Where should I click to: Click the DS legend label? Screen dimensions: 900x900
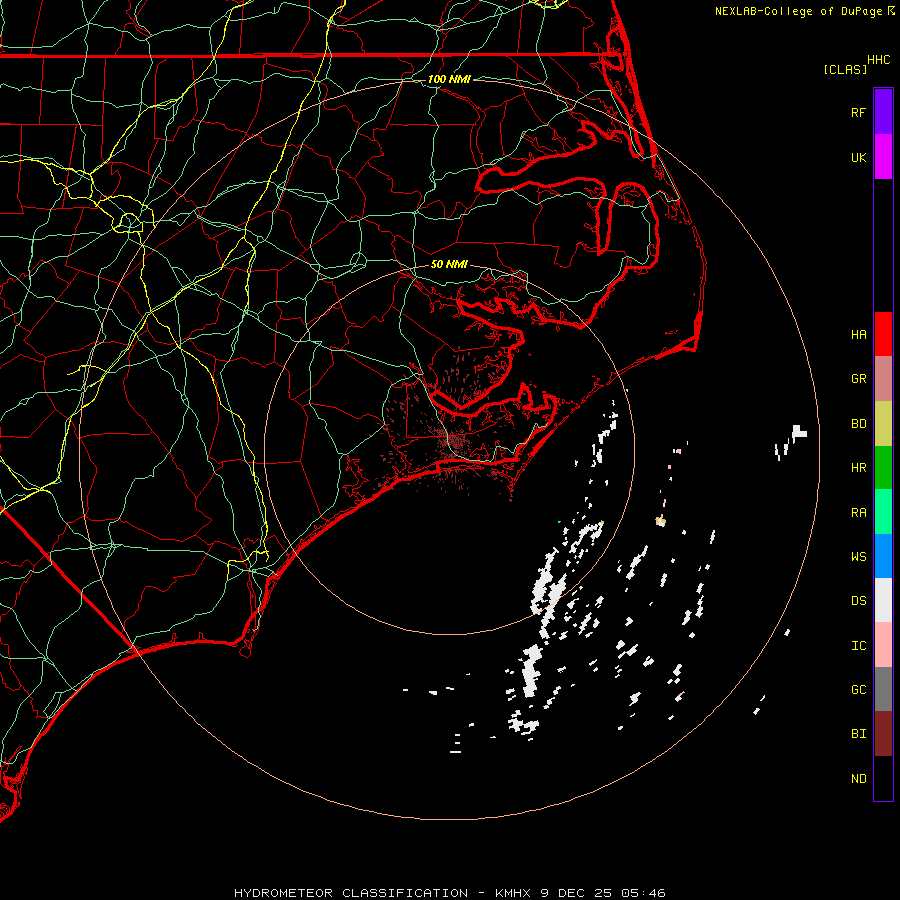pos(858,601)
